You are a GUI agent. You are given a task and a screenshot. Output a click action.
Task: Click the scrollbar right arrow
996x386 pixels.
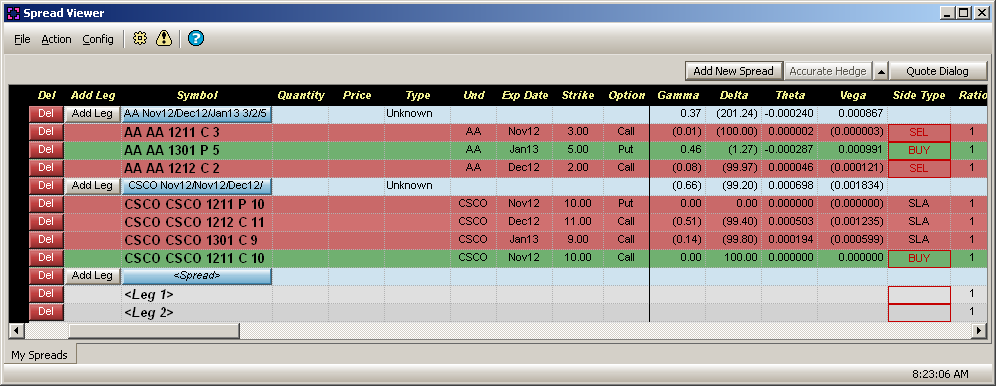pyautogui.click(x=981, y=330)
